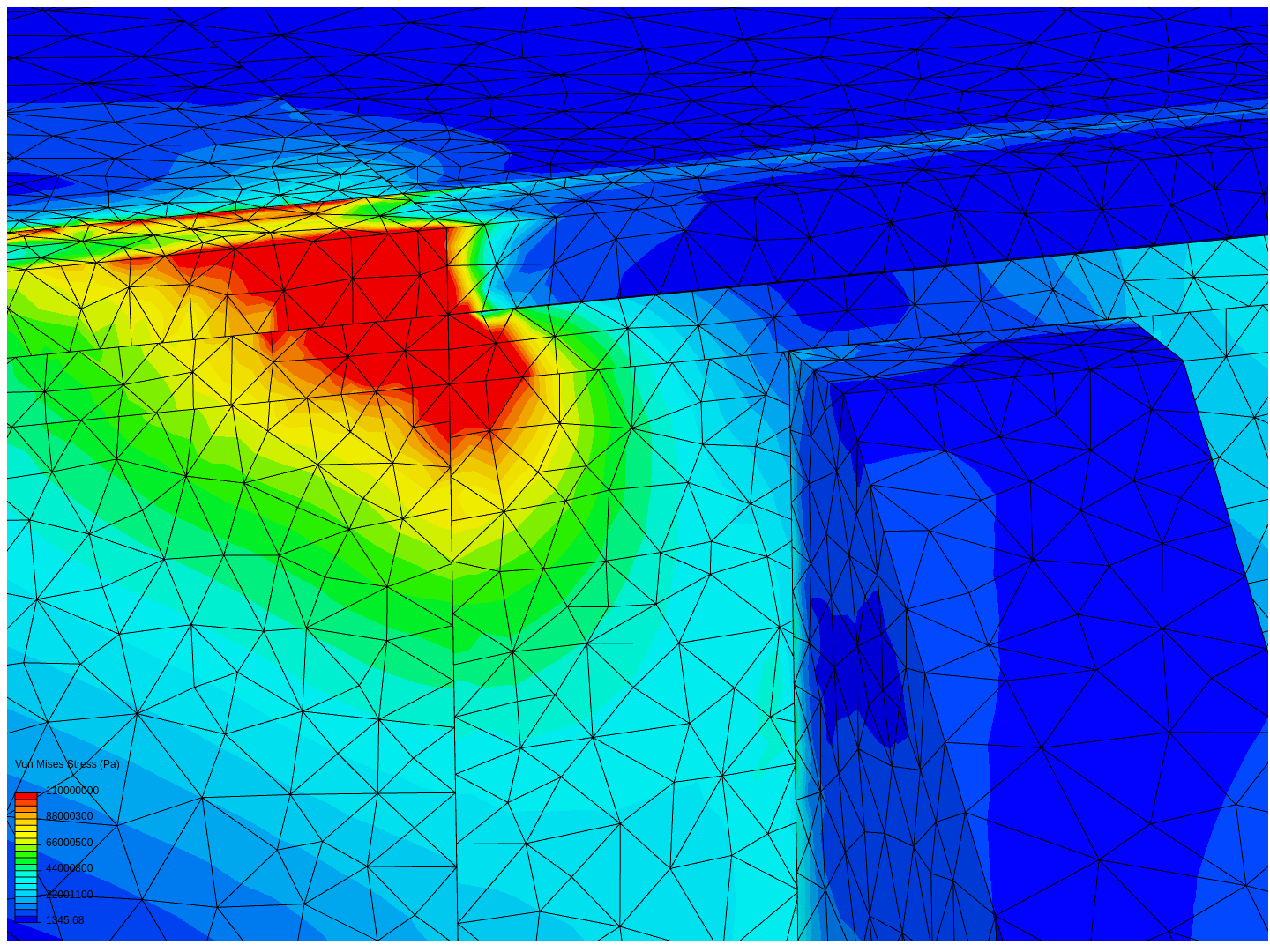
Task: Click the "Von Mises Stress (Pa)" legend title
Action: point(67,764)
